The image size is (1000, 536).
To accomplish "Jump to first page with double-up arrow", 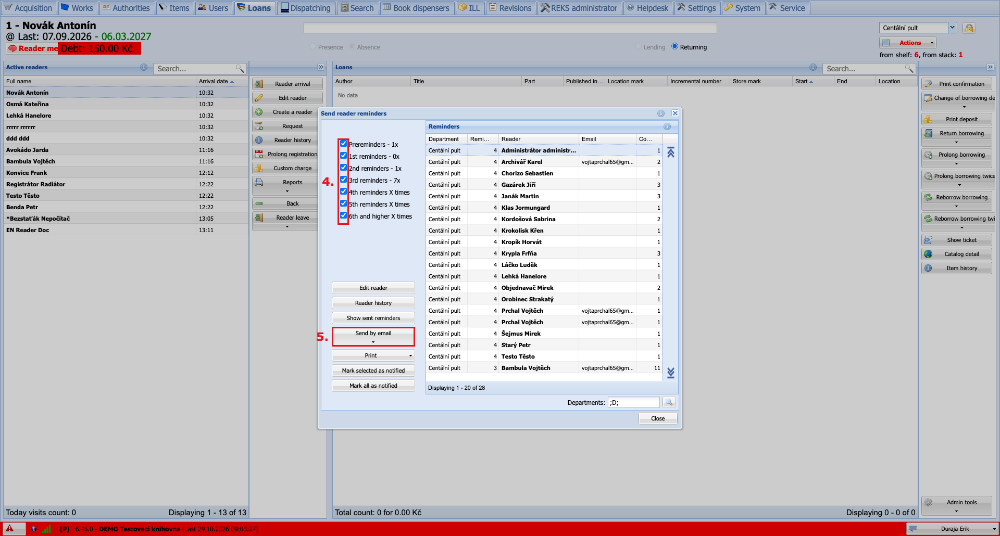I will (670, 152).
